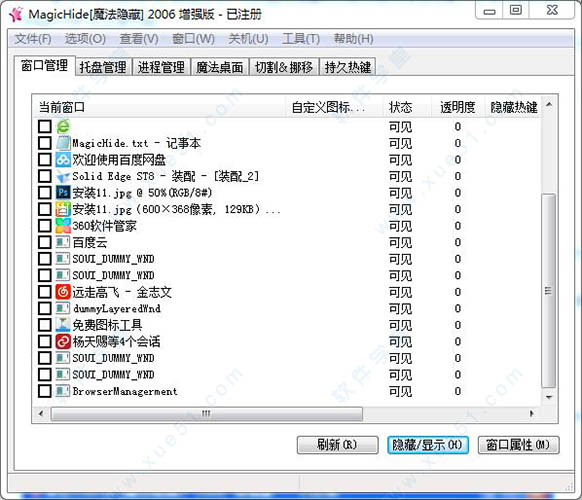This screenshot has height=500, width=582.
Task: Click the image viewer icon beside 安装11.jpg (600×368像素
Action: coord(63,209)
